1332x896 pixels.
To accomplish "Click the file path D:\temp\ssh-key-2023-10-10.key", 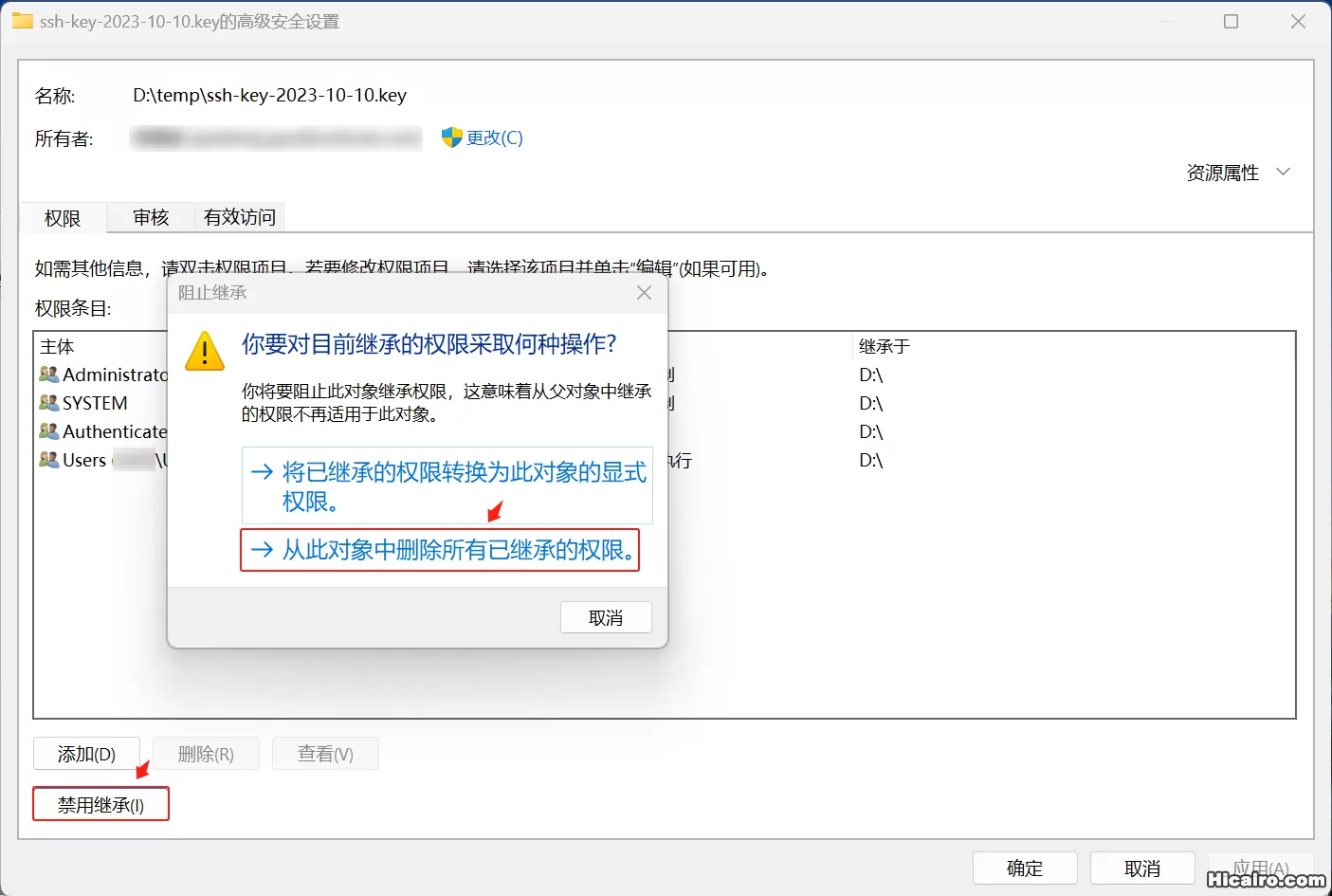I will [270, 95].
